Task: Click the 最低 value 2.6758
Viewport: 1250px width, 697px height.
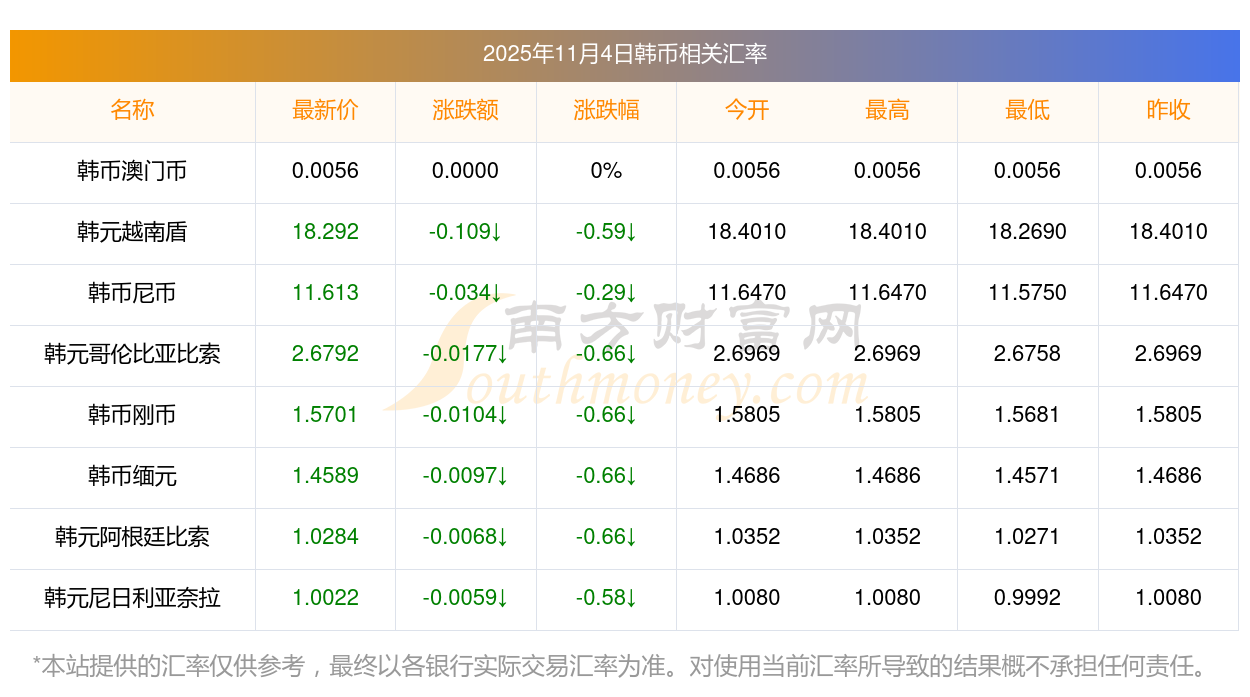Action: pos(1028,354)
